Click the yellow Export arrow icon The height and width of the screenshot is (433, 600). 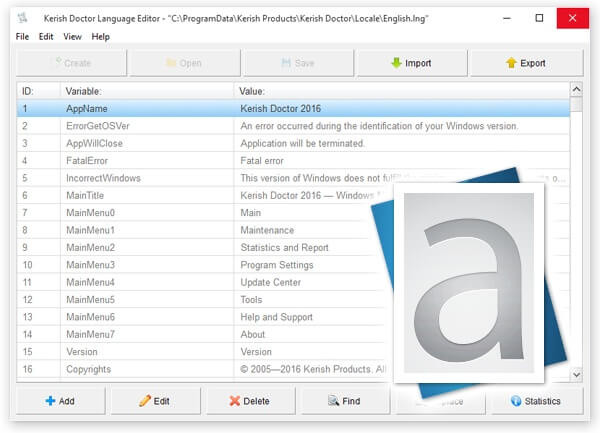coord(511,63)
